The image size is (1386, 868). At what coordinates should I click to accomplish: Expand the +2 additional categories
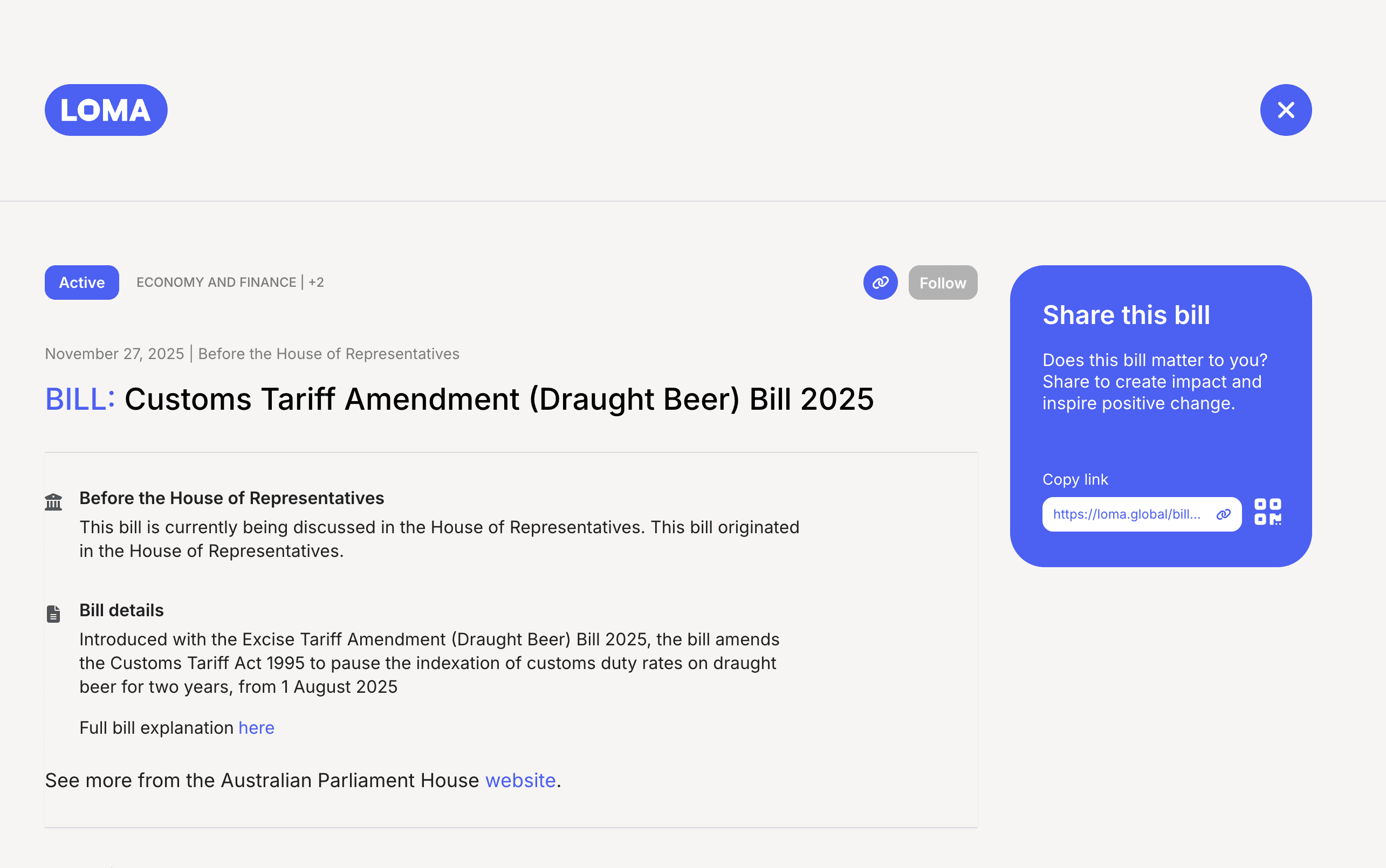[317, 283]
